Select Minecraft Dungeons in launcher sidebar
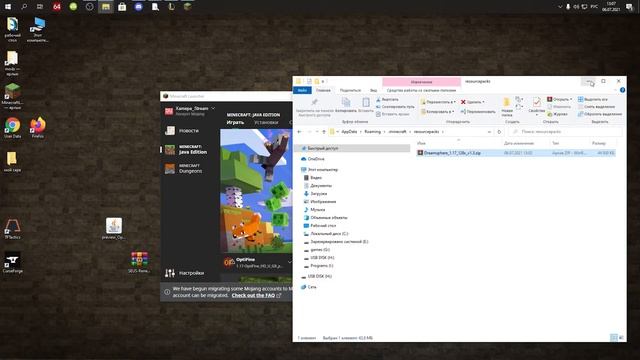Screen dimensions: 640x360 pos(184,169)
